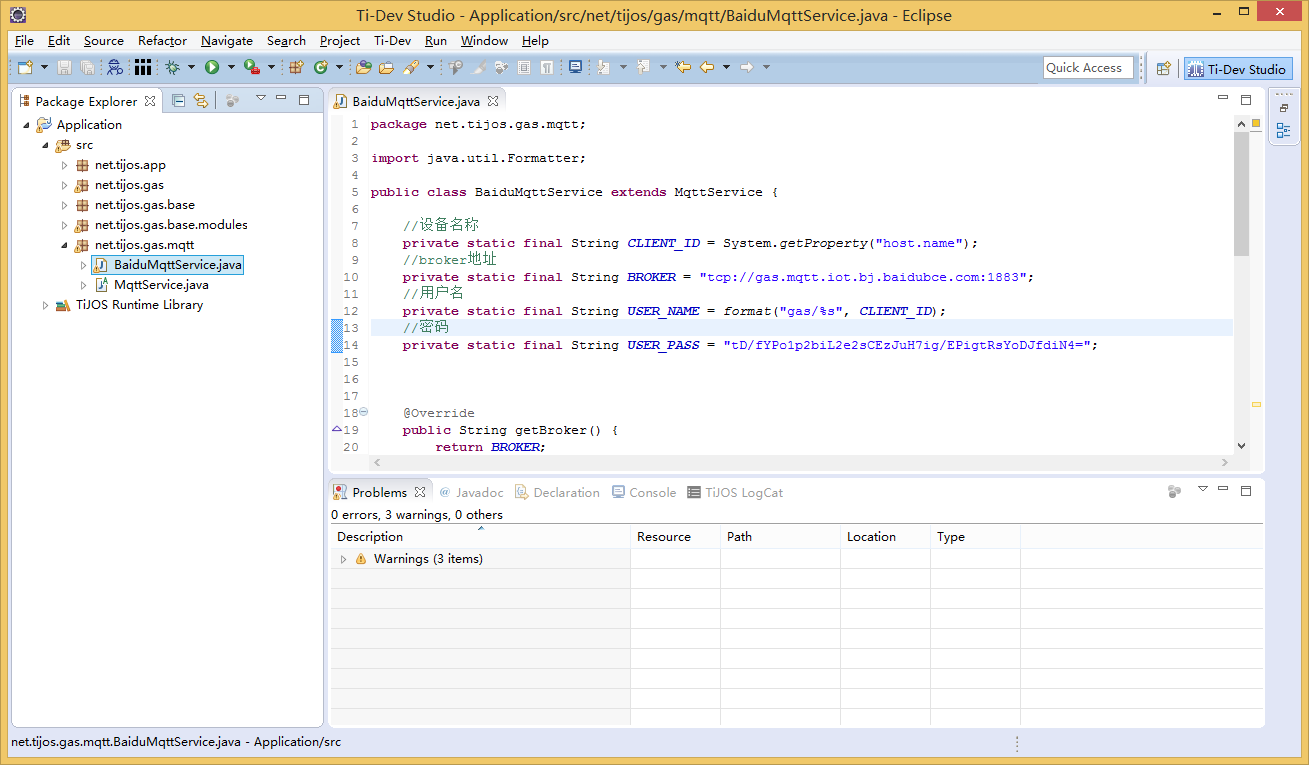This screenshot has width=1309, height=765.
Task: Click the Save All toolbar icon
Action: tap(87, 67)
